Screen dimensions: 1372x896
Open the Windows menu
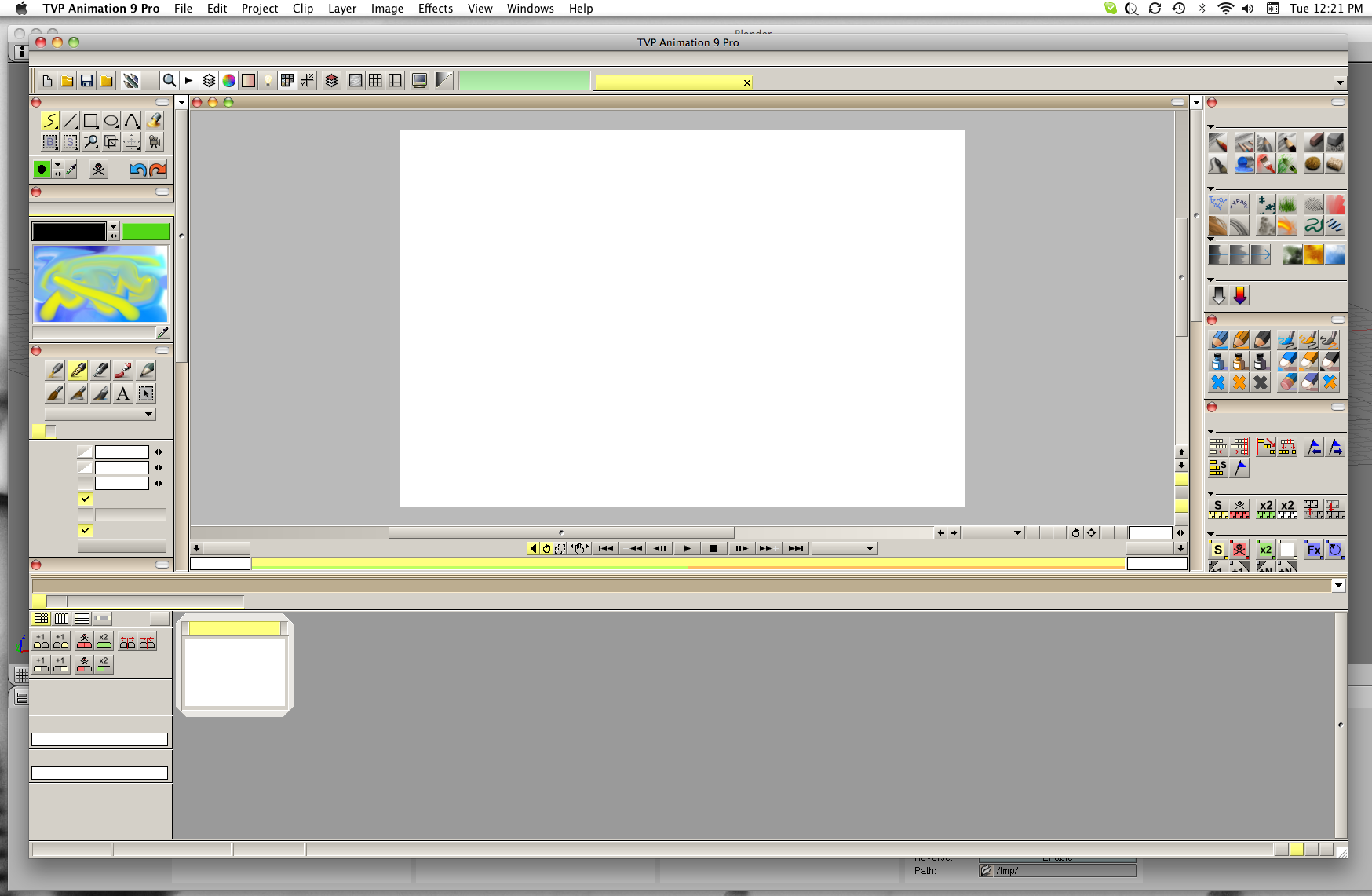pyautogui.click(x=530, y=9)
